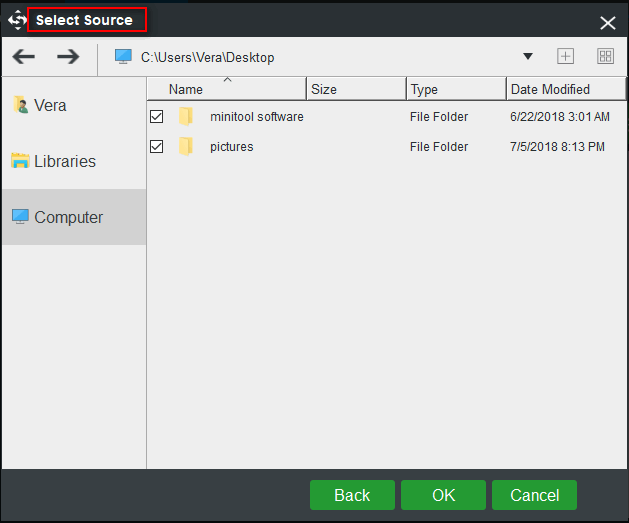
Task: Uncheck the pictures folder checkbox
Action: click(156, 147)
